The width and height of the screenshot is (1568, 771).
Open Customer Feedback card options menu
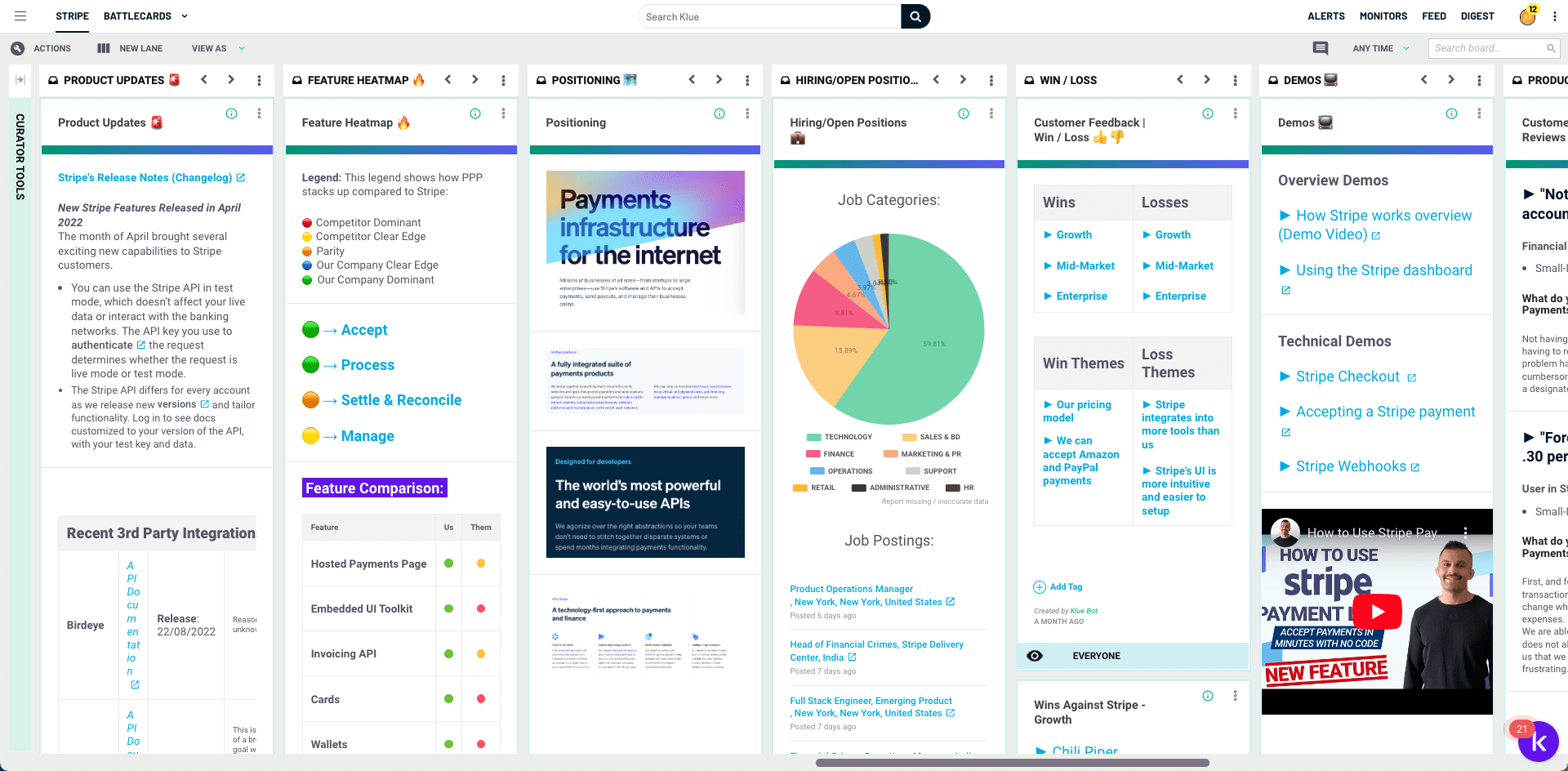[1236, 114]
